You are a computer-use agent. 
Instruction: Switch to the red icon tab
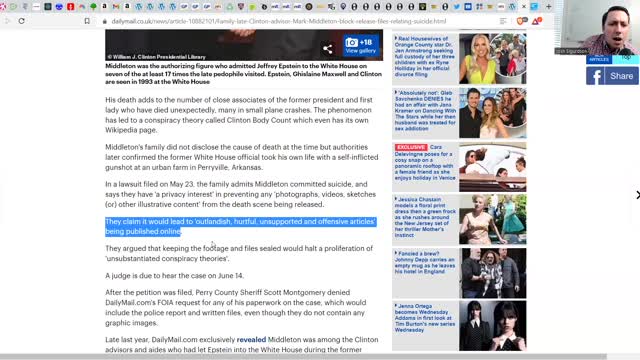click(x=70, y=7)
